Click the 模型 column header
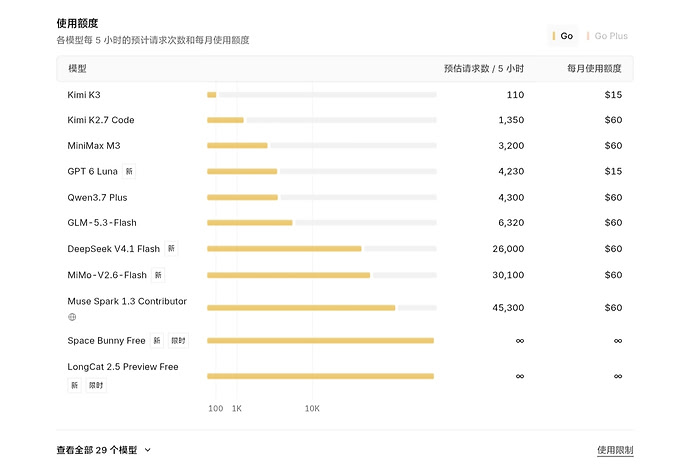This screenshot has width=690, height=476. 77,69
